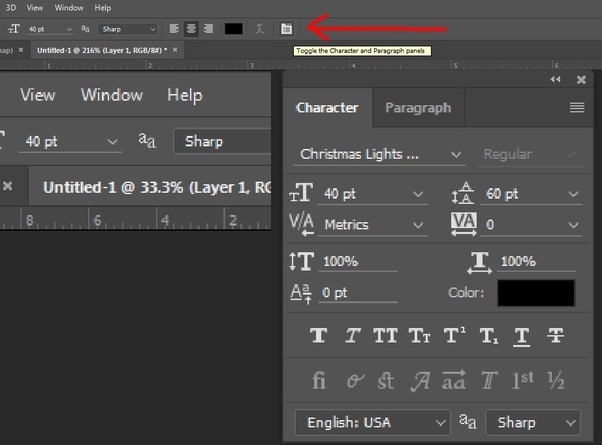Click the vertical scale icon
The height and width of the screenshot is (445, 602).
(301, 261)
